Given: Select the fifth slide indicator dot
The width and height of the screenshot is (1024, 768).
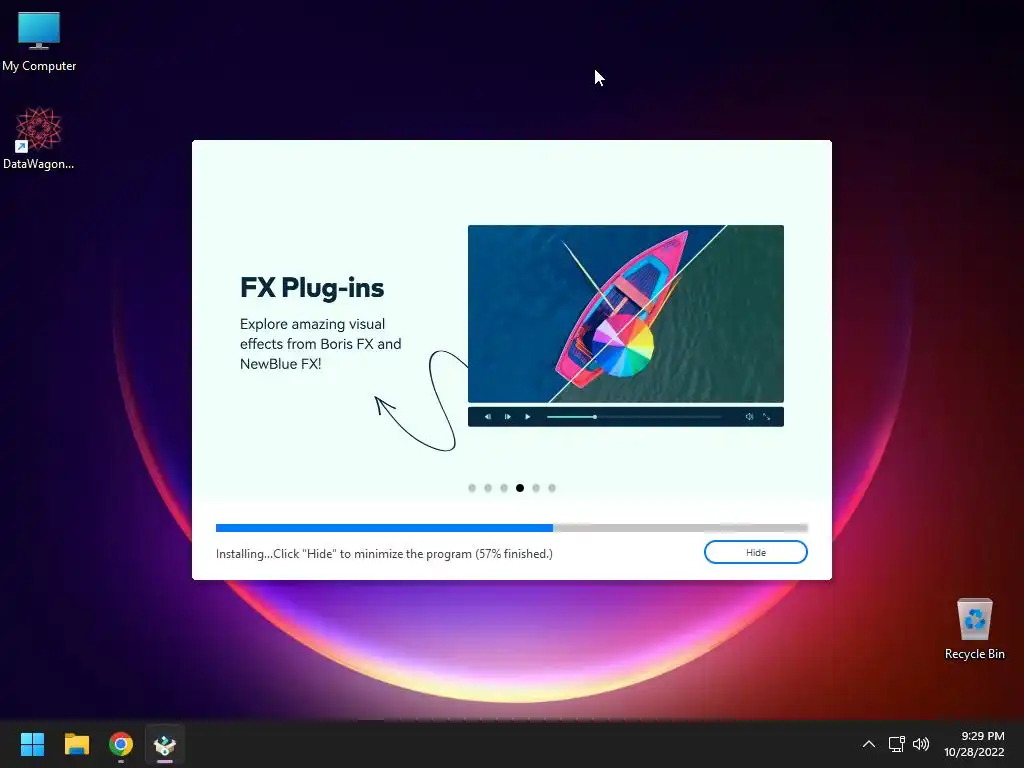Looking at the screenshot, I should pos(536,488).
